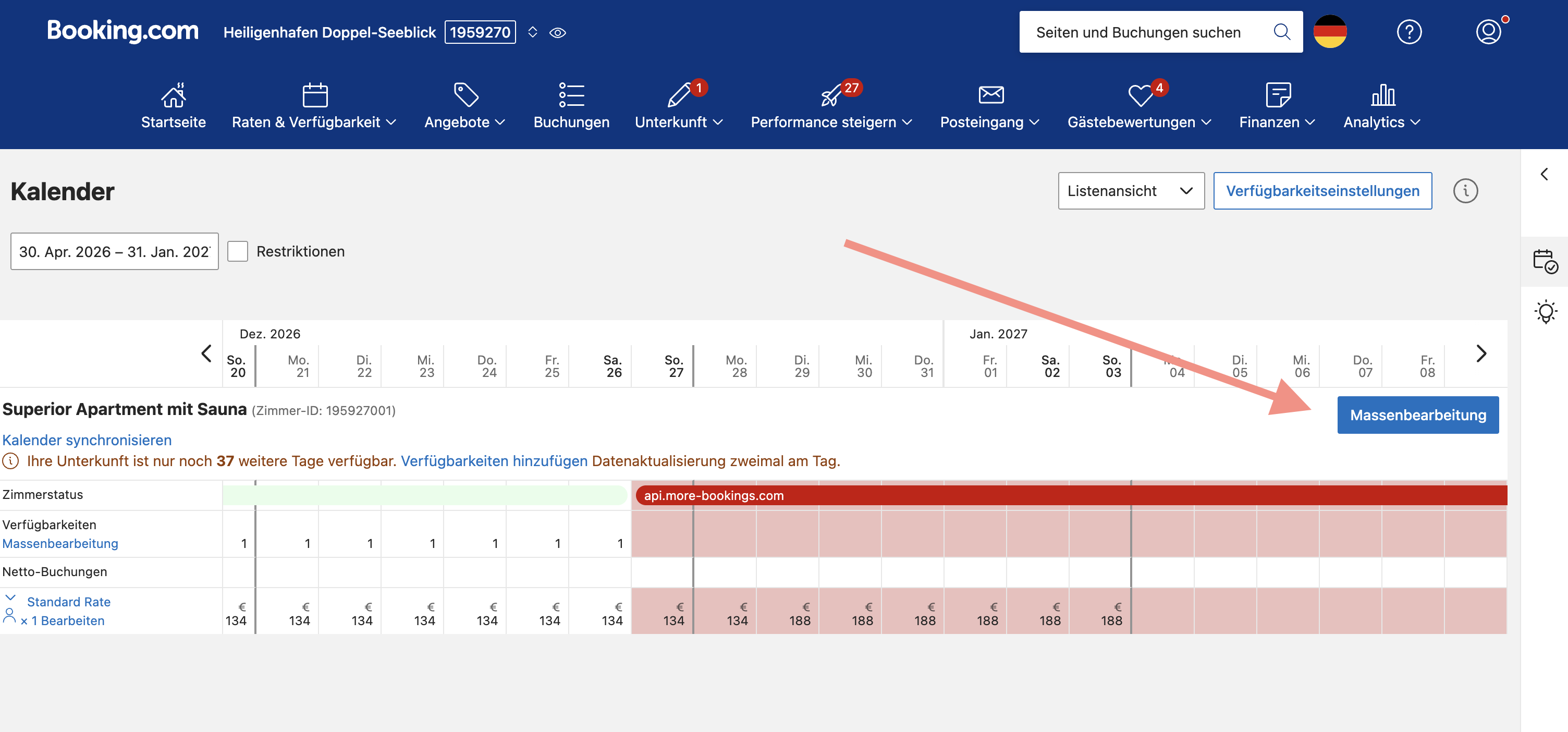The height and width of the screenshot is (732, 1568).
Task: Click the Analytics bar chart icon
Action: point(1382,94)
